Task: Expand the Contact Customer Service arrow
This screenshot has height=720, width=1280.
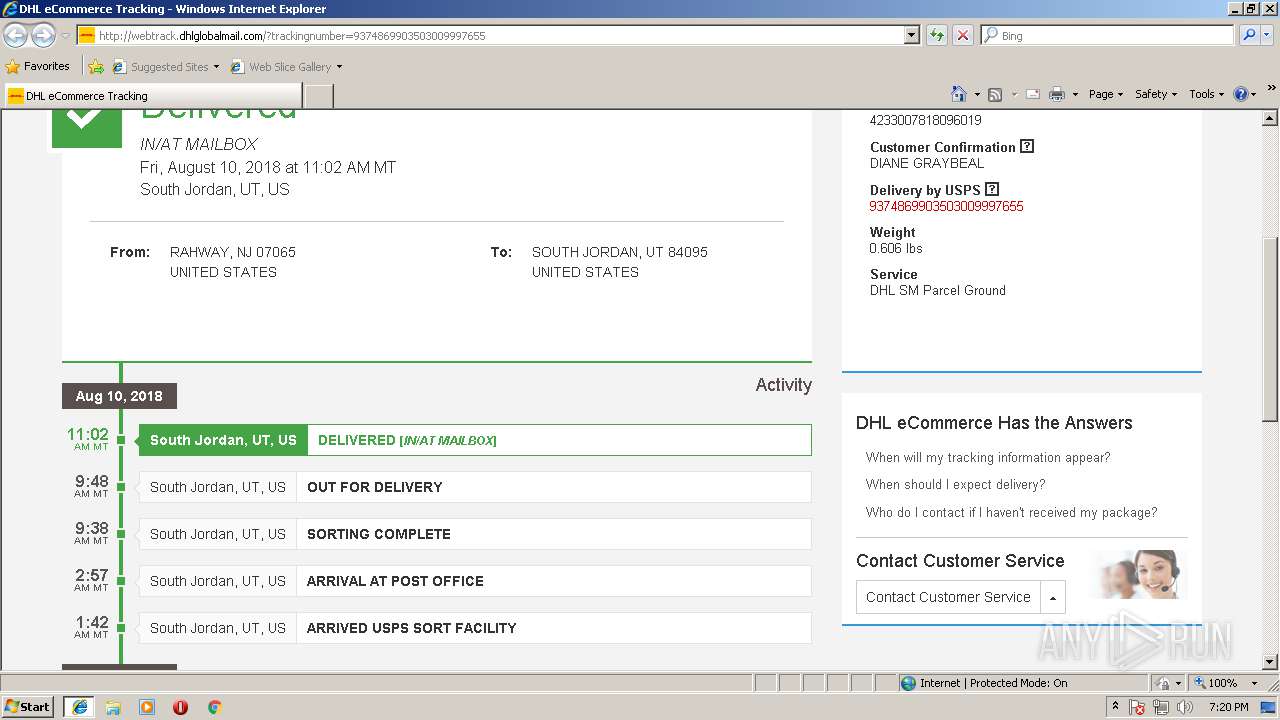Action: pyautogui.click(x=1052, y=597)
